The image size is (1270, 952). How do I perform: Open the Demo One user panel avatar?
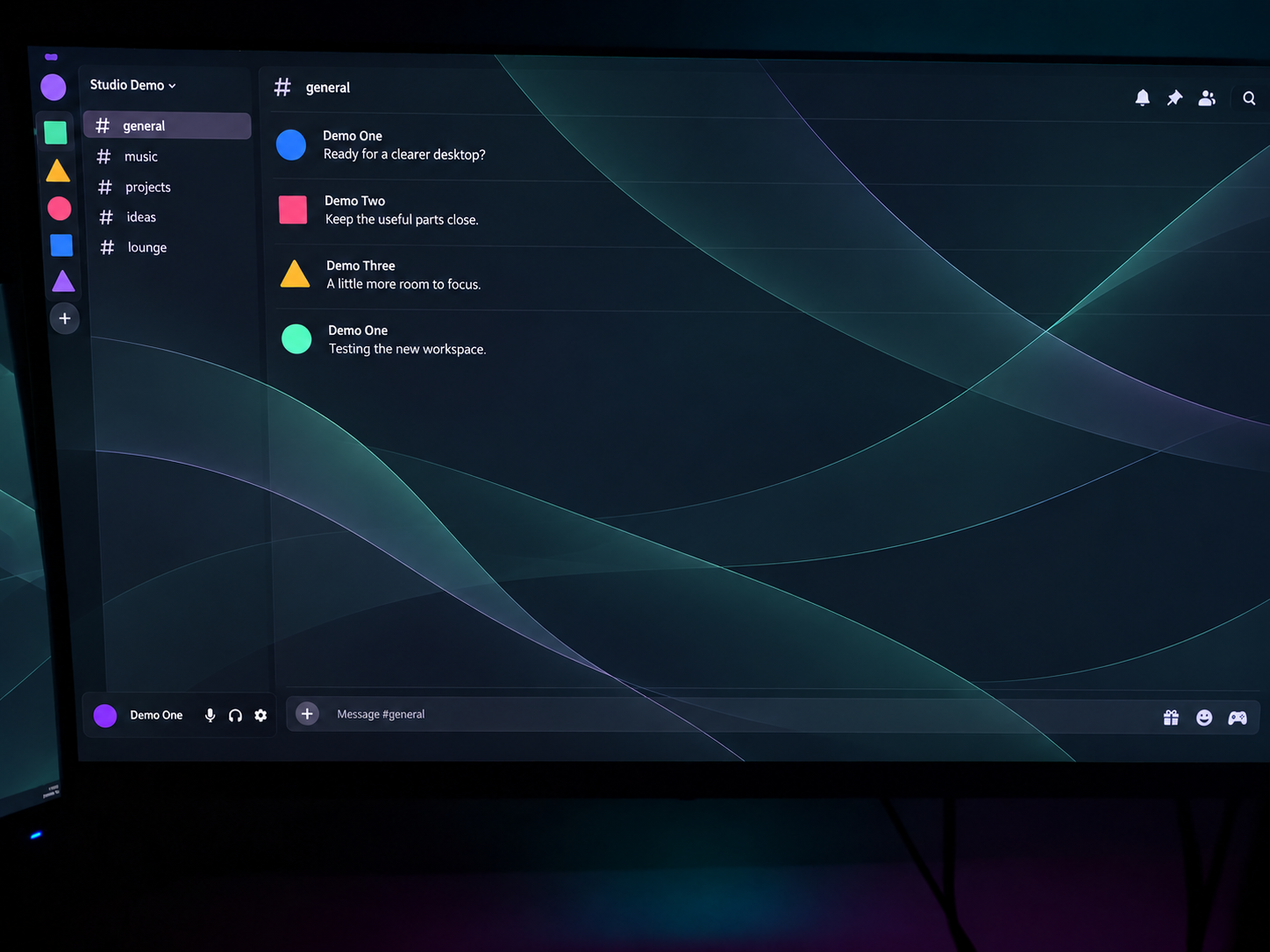click(105, 716)
